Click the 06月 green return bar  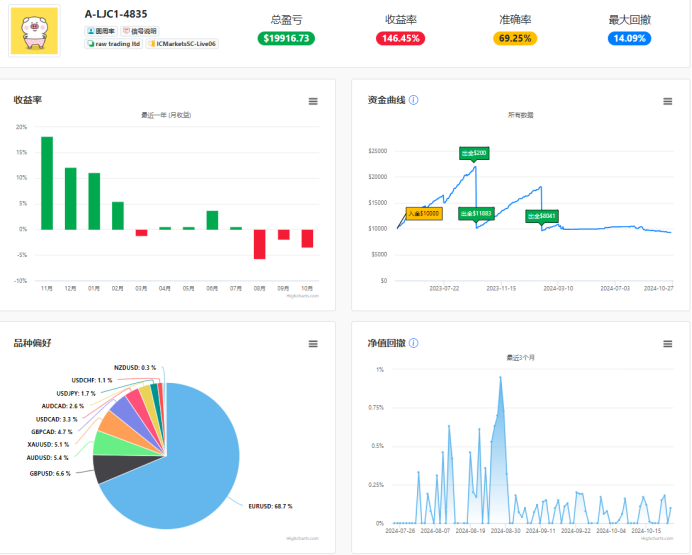(212, 220)
